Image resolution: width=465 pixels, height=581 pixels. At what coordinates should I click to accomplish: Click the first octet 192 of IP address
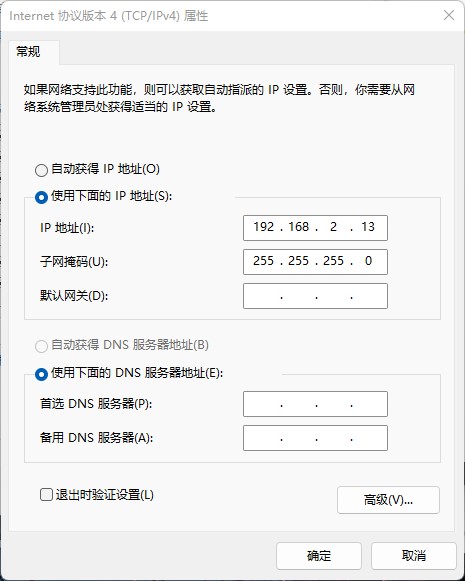coord(263,227)
